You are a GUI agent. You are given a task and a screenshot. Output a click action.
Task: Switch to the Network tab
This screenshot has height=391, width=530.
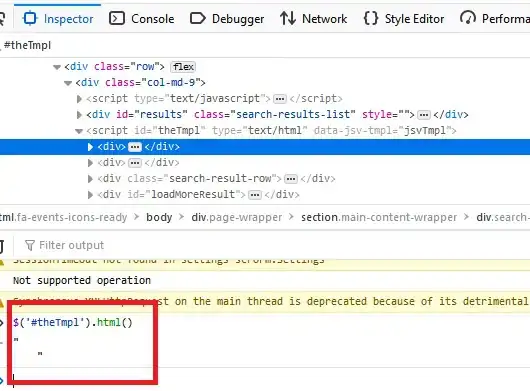(x=313, y=19)
